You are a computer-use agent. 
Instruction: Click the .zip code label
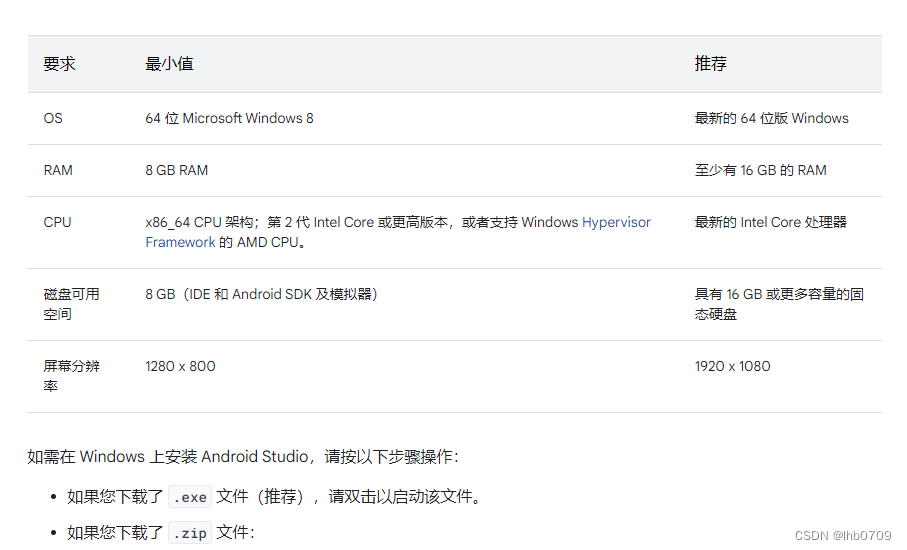[x=190, y=533]
